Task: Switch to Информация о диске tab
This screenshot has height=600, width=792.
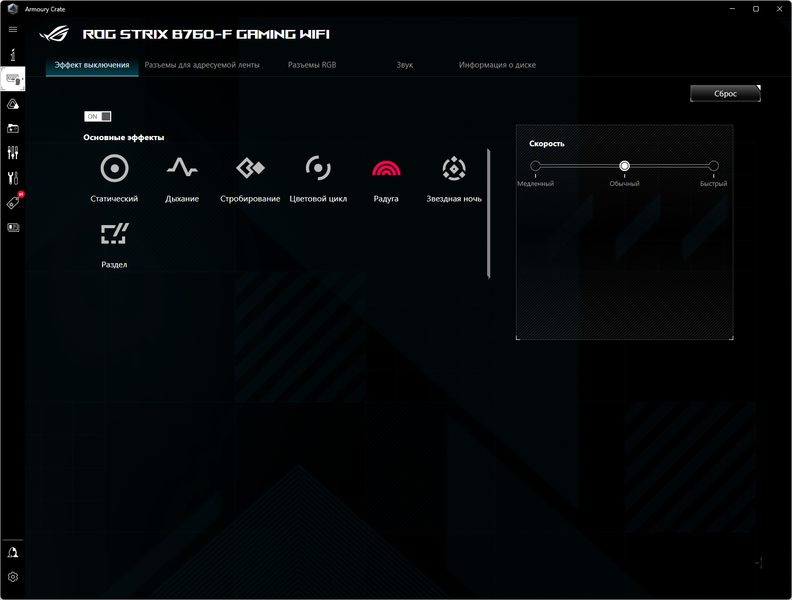Action: [497, 65]
